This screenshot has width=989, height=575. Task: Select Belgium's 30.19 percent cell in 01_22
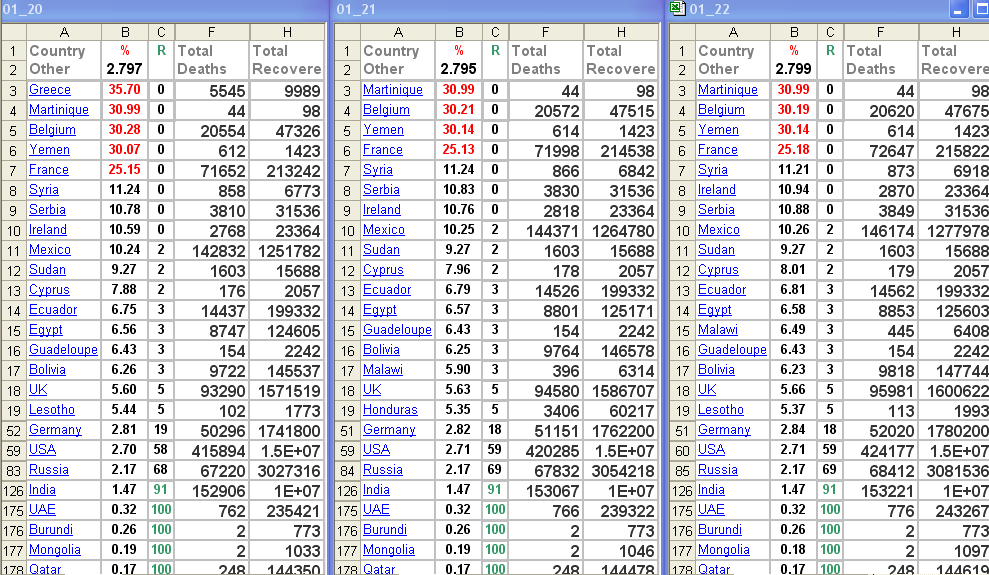point(793,110)
